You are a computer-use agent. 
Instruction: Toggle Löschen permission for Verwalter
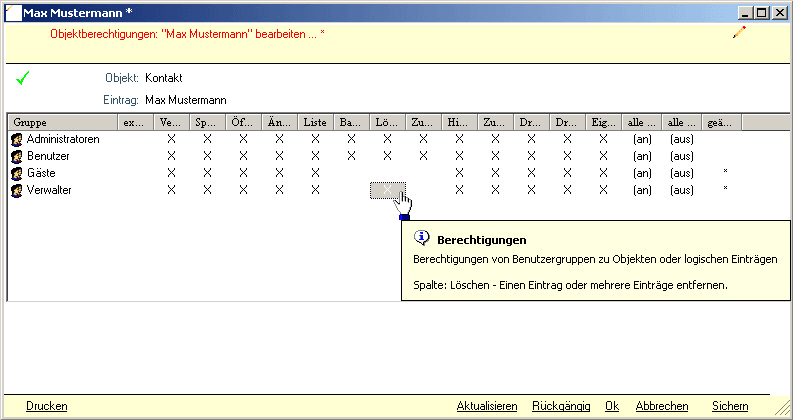tap(387, 190)
